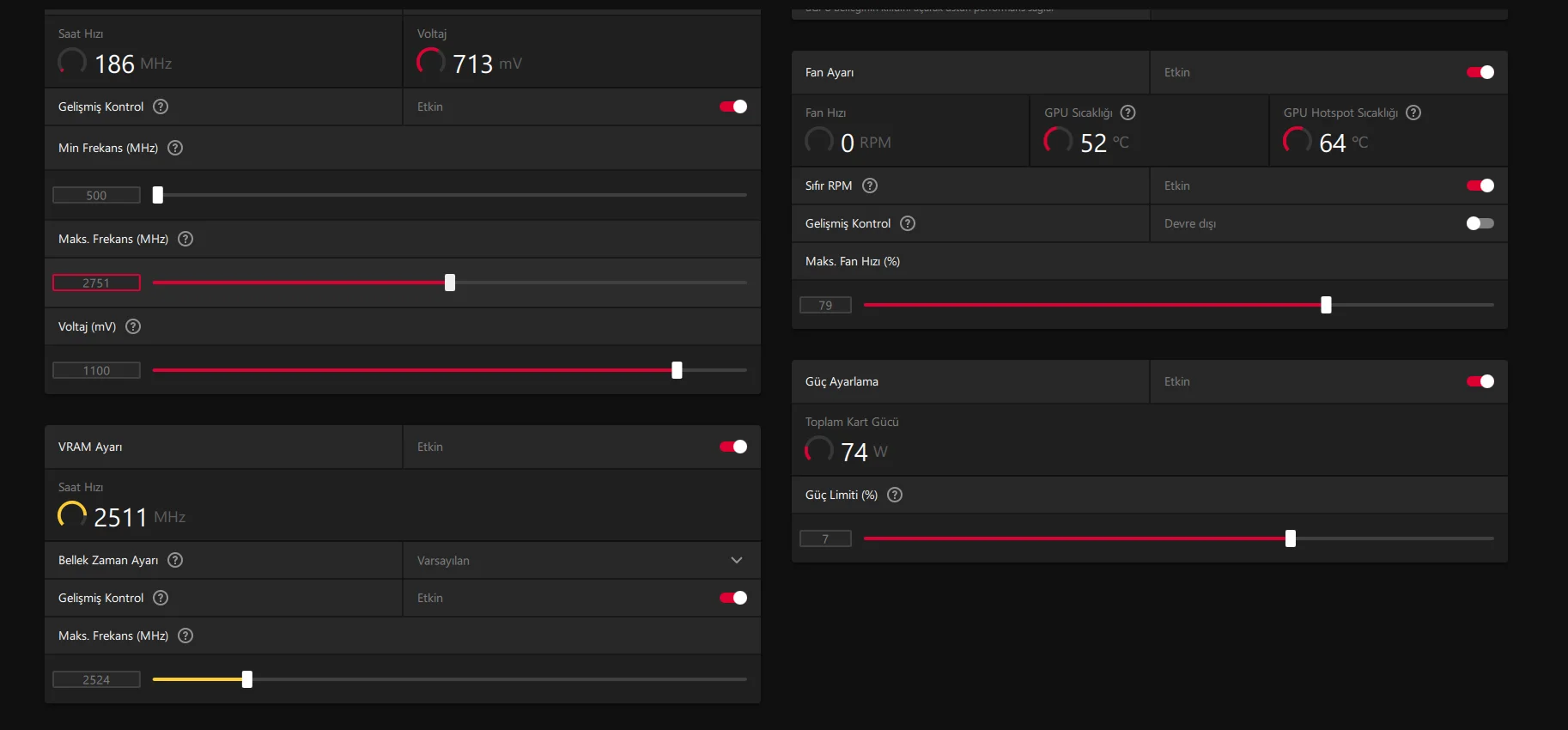Screen dimensions: 1568x730
Task: Click the Güç Limiti slider handle
Action: pos(1290,538)
